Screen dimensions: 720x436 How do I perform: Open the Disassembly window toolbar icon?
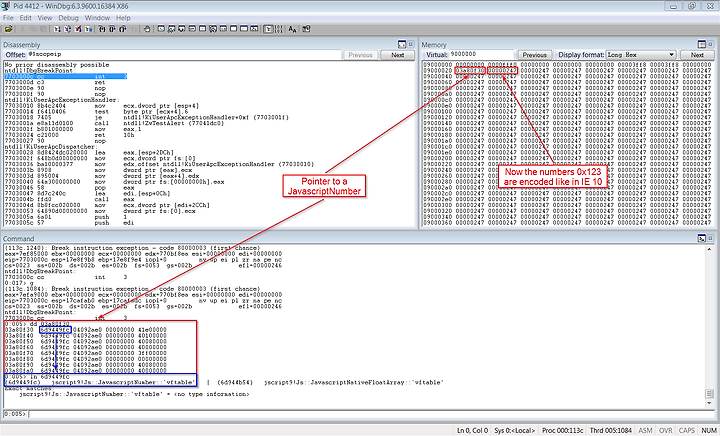pos(223,29)
